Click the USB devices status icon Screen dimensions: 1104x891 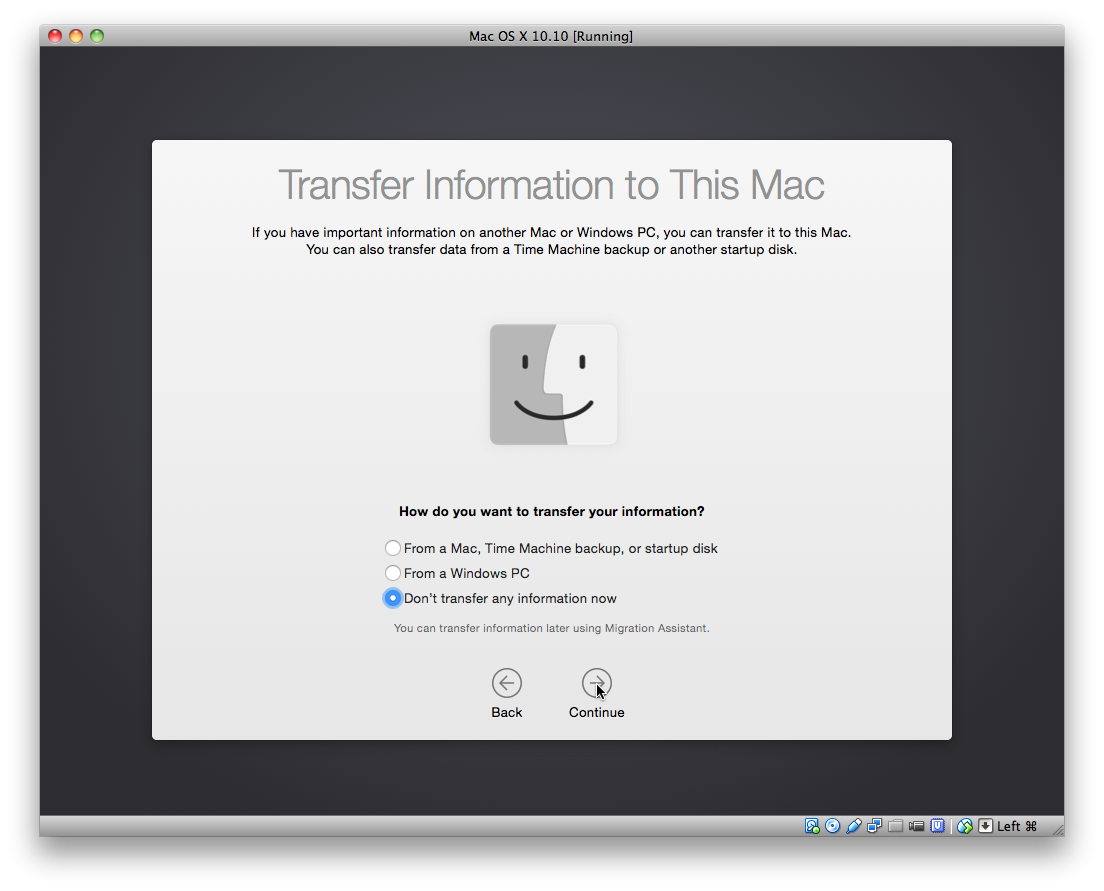[x=853, y=826]
